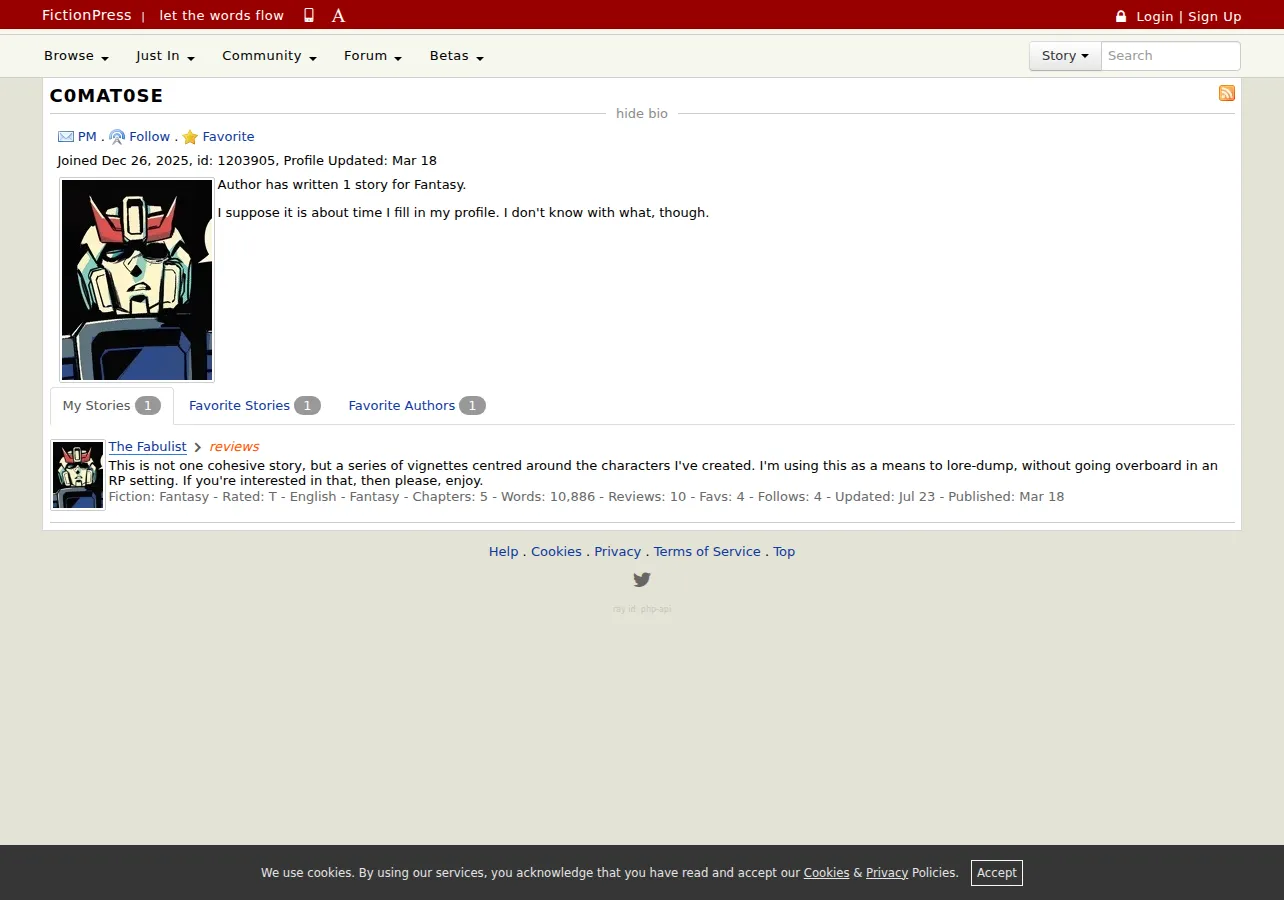Jump to page Top link
Image resolution: width=1284 pixels, height=900 pixels.
(x=784, y=552)
